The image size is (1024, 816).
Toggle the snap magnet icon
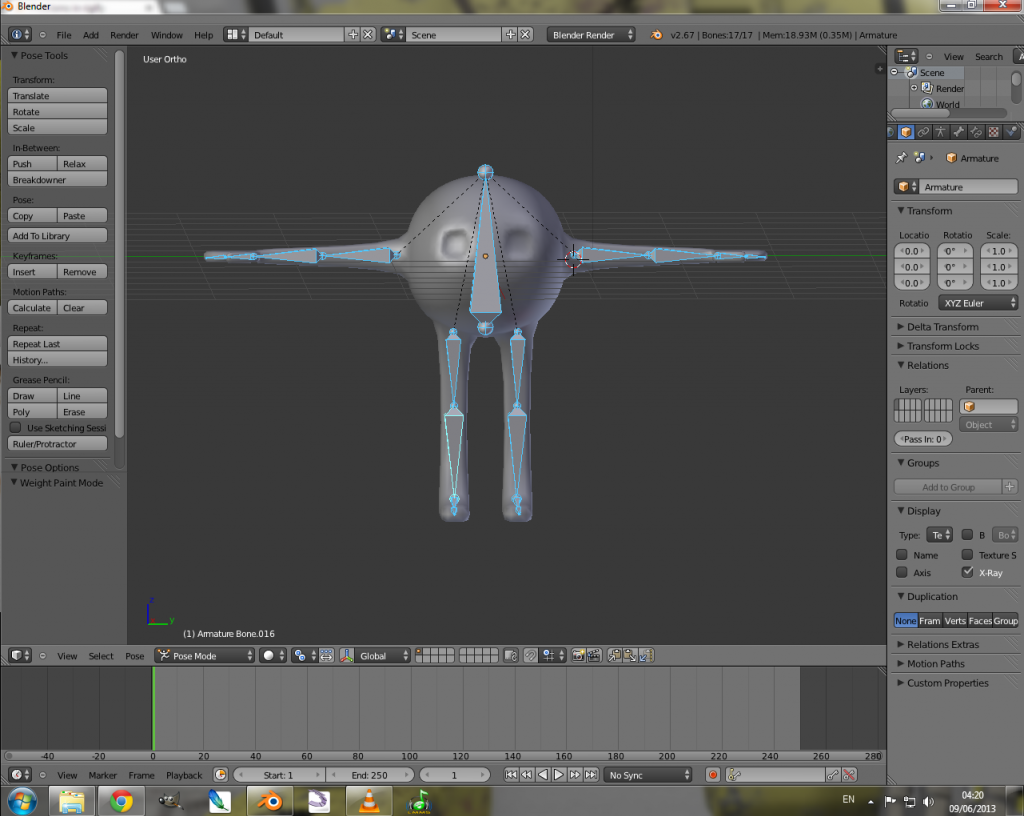pyautogui.click(x=531, y=655)
